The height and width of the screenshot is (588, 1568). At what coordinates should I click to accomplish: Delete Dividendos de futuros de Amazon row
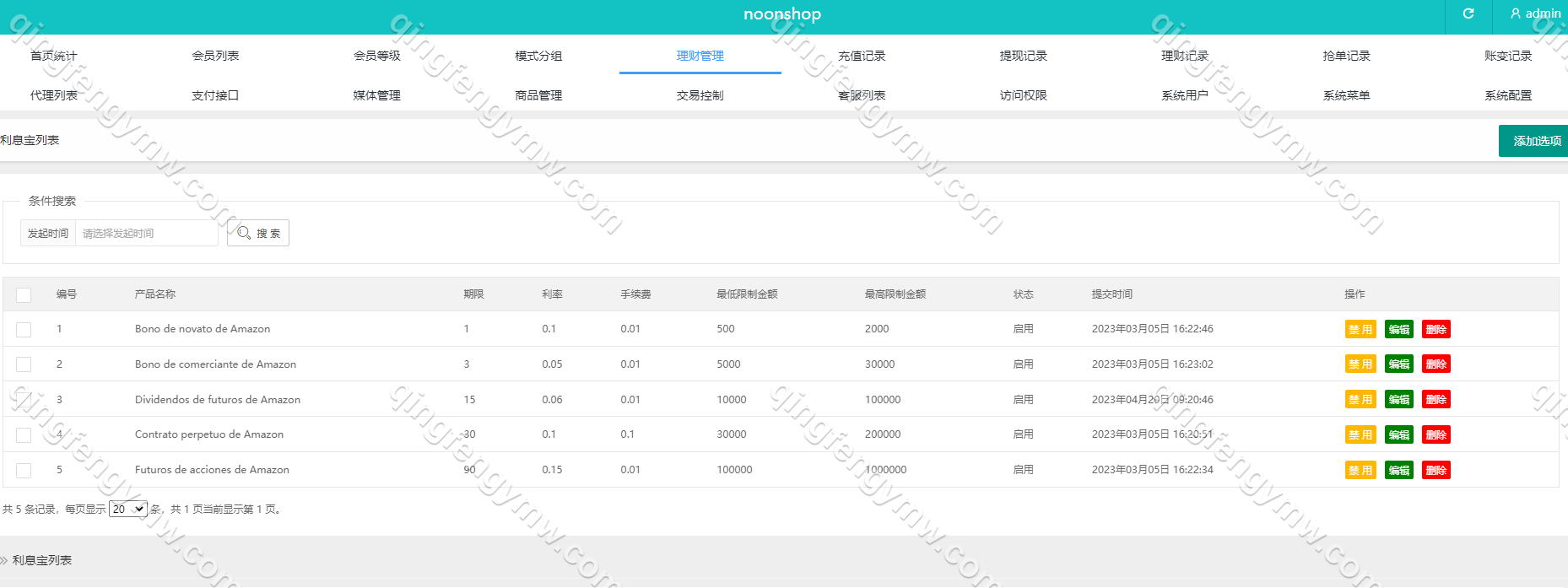coord(1436,400)
